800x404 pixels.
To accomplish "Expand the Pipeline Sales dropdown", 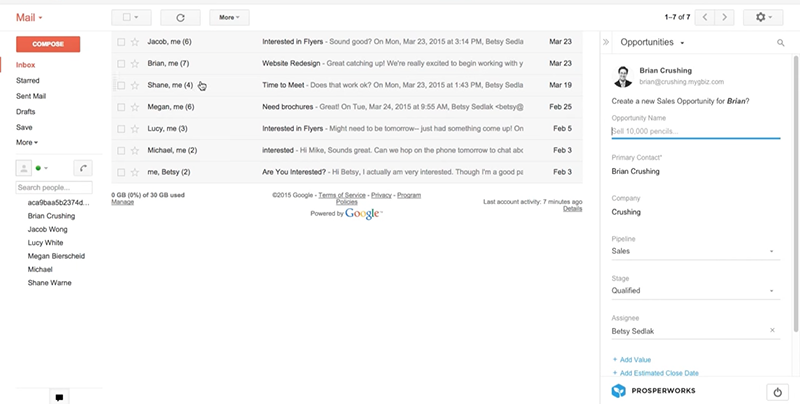I will 772,252.
